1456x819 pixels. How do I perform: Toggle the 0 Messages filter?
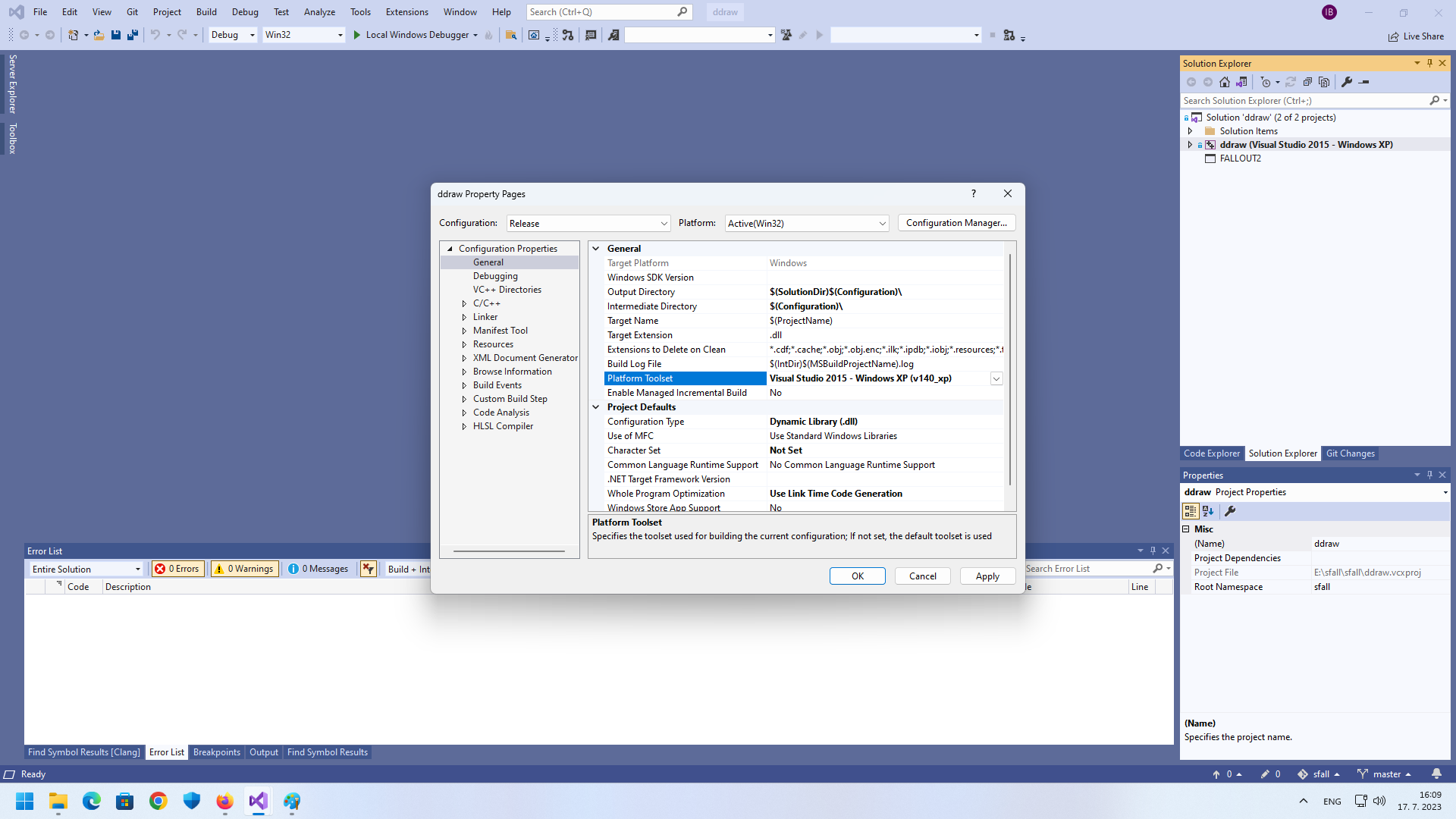click(318, 569)
